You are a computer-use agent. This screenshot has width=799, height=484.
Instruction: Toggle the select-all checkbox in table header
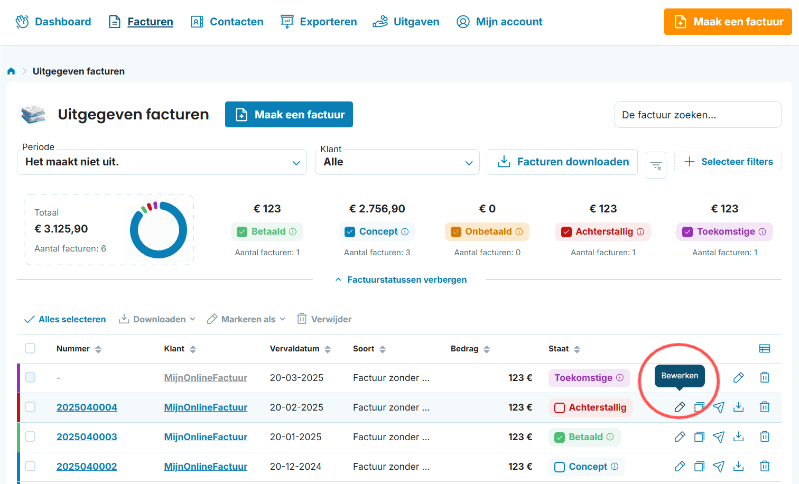point(30,348)
